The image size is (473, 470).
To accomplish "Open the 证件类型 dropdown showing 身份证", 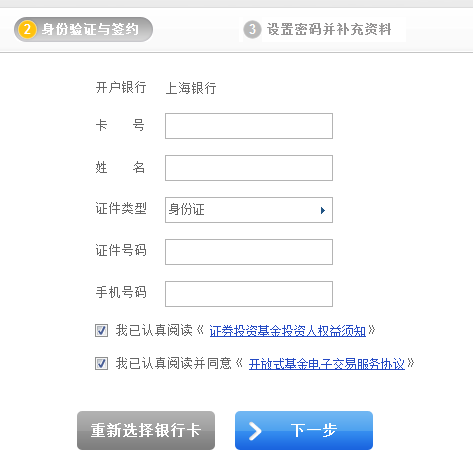I will click(249, 210).
